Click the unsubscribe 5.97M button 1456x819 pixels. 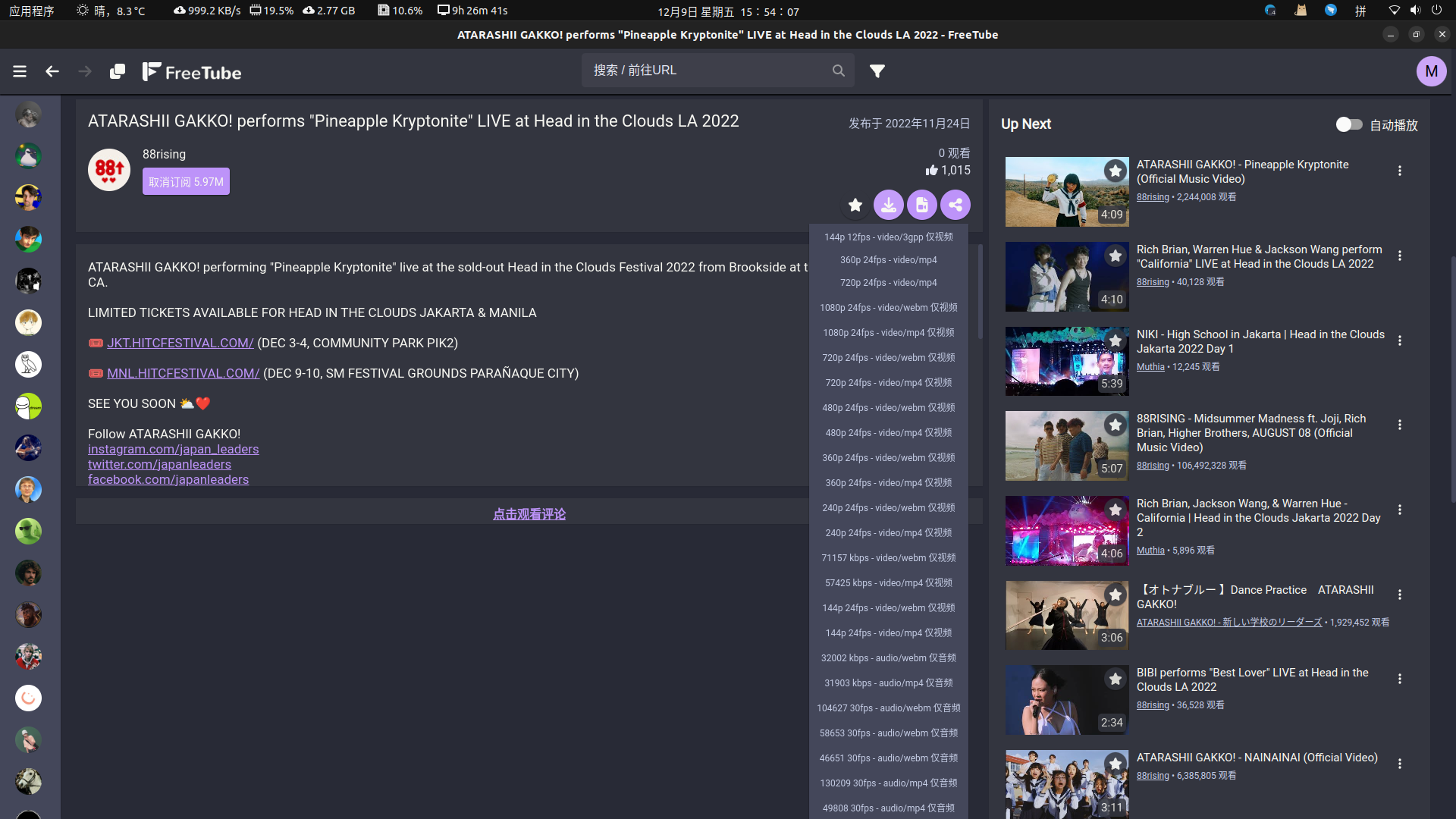[186, 182]
